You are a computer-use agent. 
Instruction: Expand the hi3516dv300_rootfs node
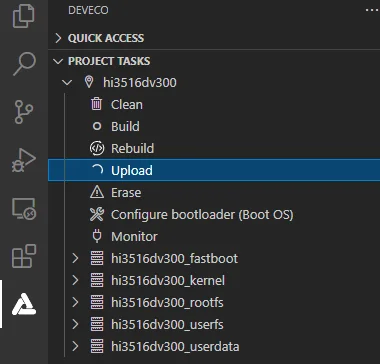[75, 302]
